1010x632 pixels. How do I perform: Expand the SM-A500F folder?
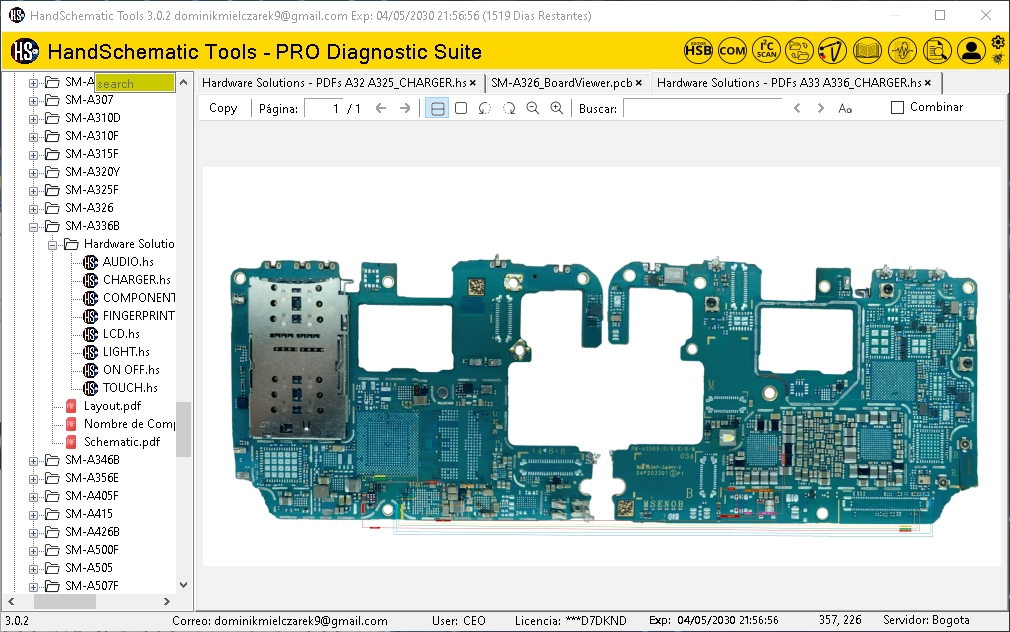coord(33,551)
